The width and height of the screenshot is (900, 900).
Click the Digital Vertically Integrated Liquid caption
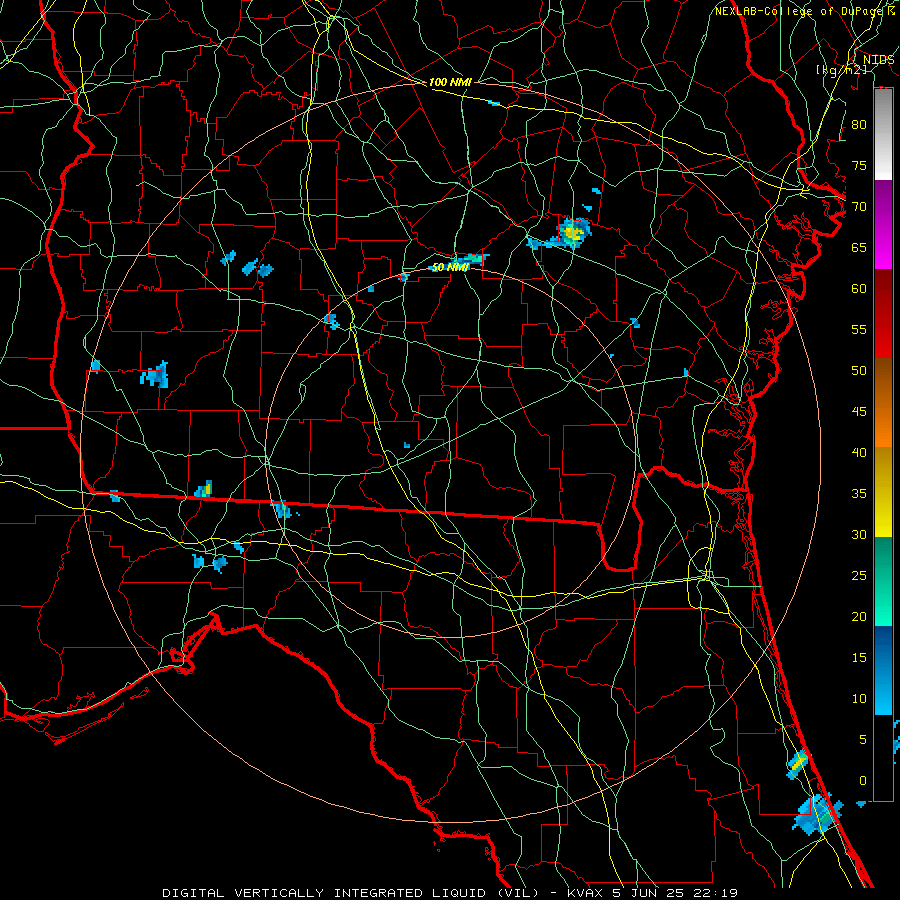[x=449, y=893]
